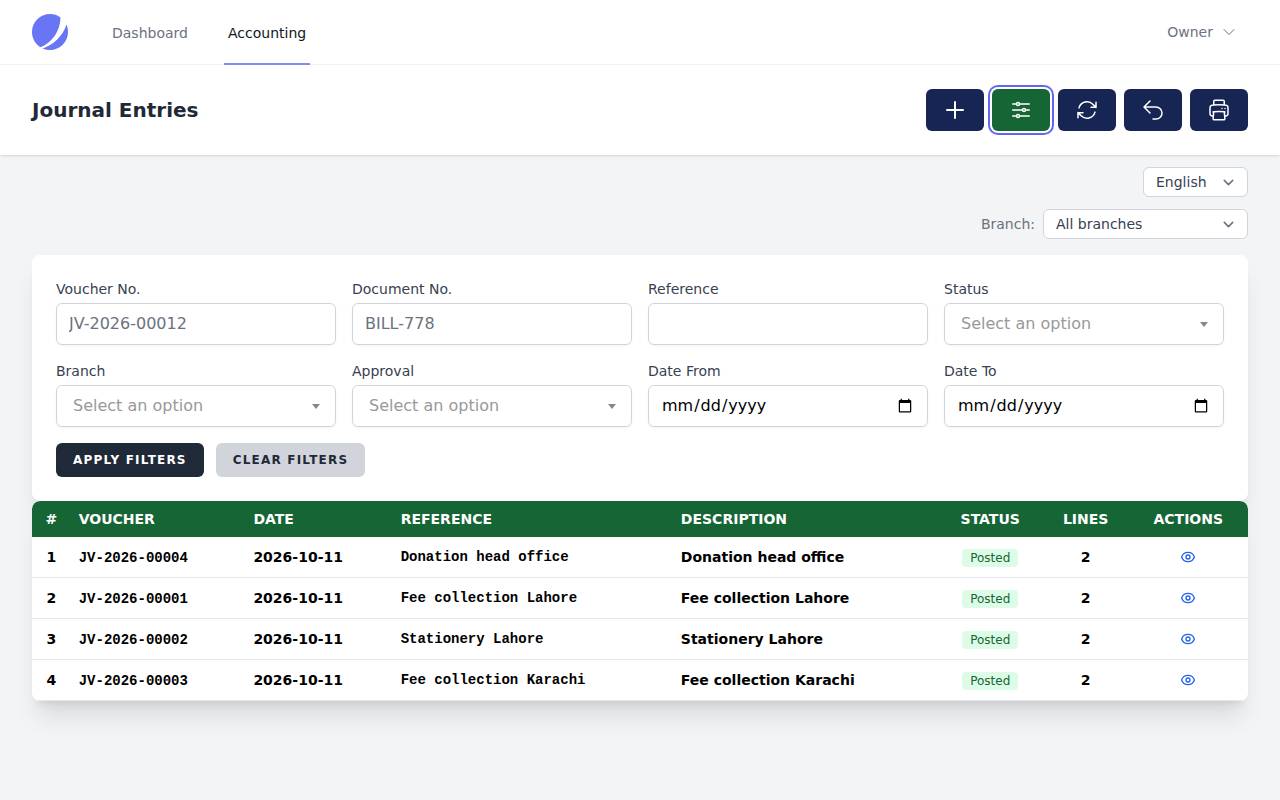Focus the Document No. input field
The image size is (1280, 800).
[x=492, y=324]
